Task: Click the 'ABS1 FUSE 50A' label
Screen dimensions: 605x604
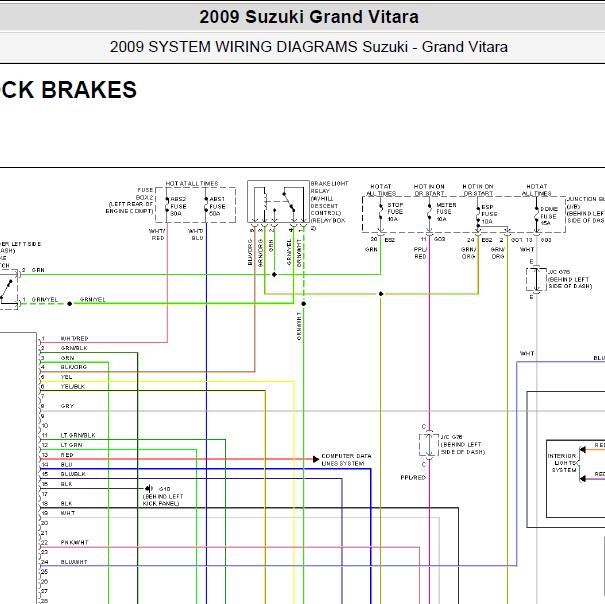Action: point(217,206)
